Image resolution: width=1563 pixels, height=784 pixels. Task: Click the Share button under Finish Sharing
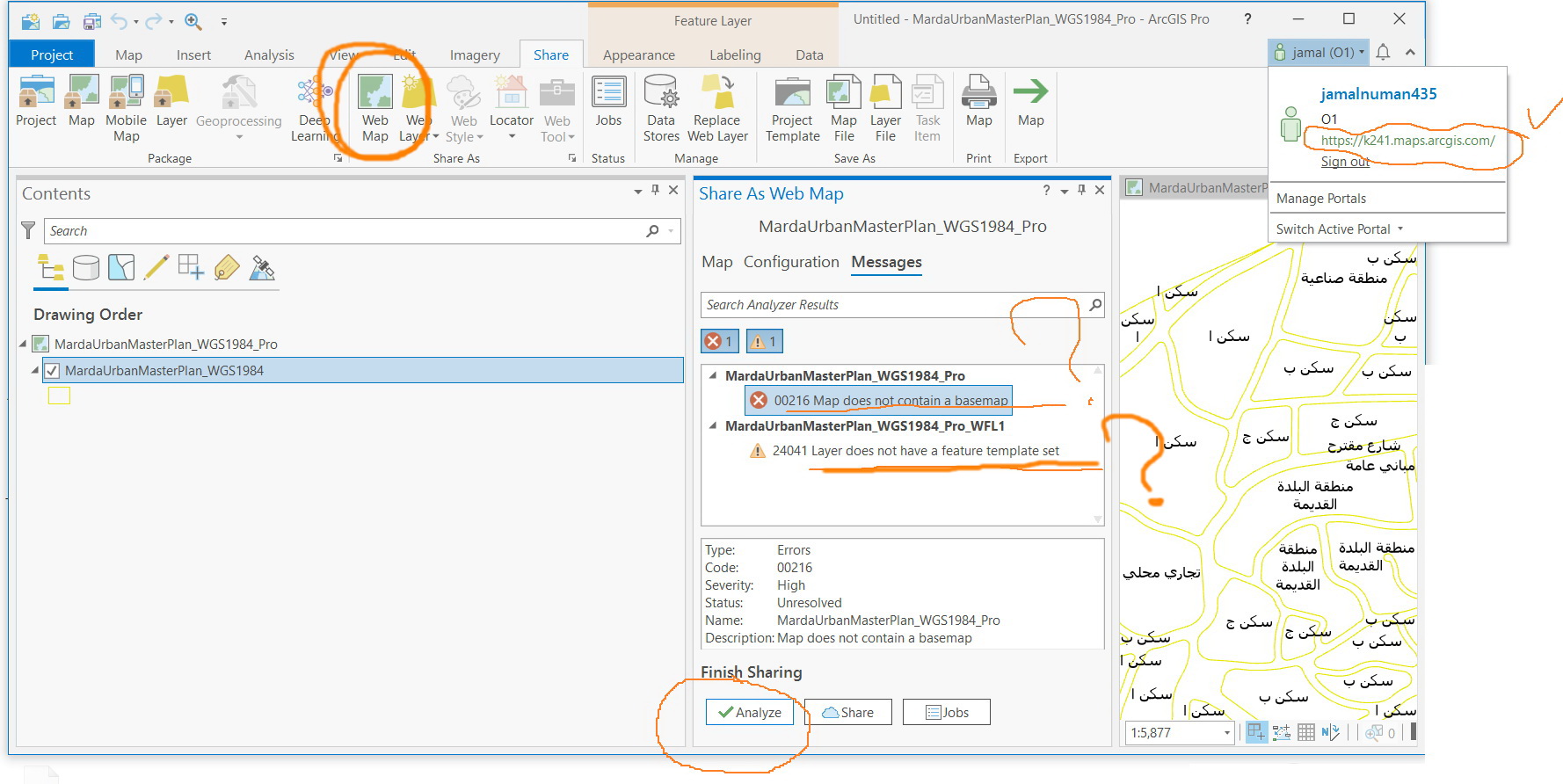848,712
